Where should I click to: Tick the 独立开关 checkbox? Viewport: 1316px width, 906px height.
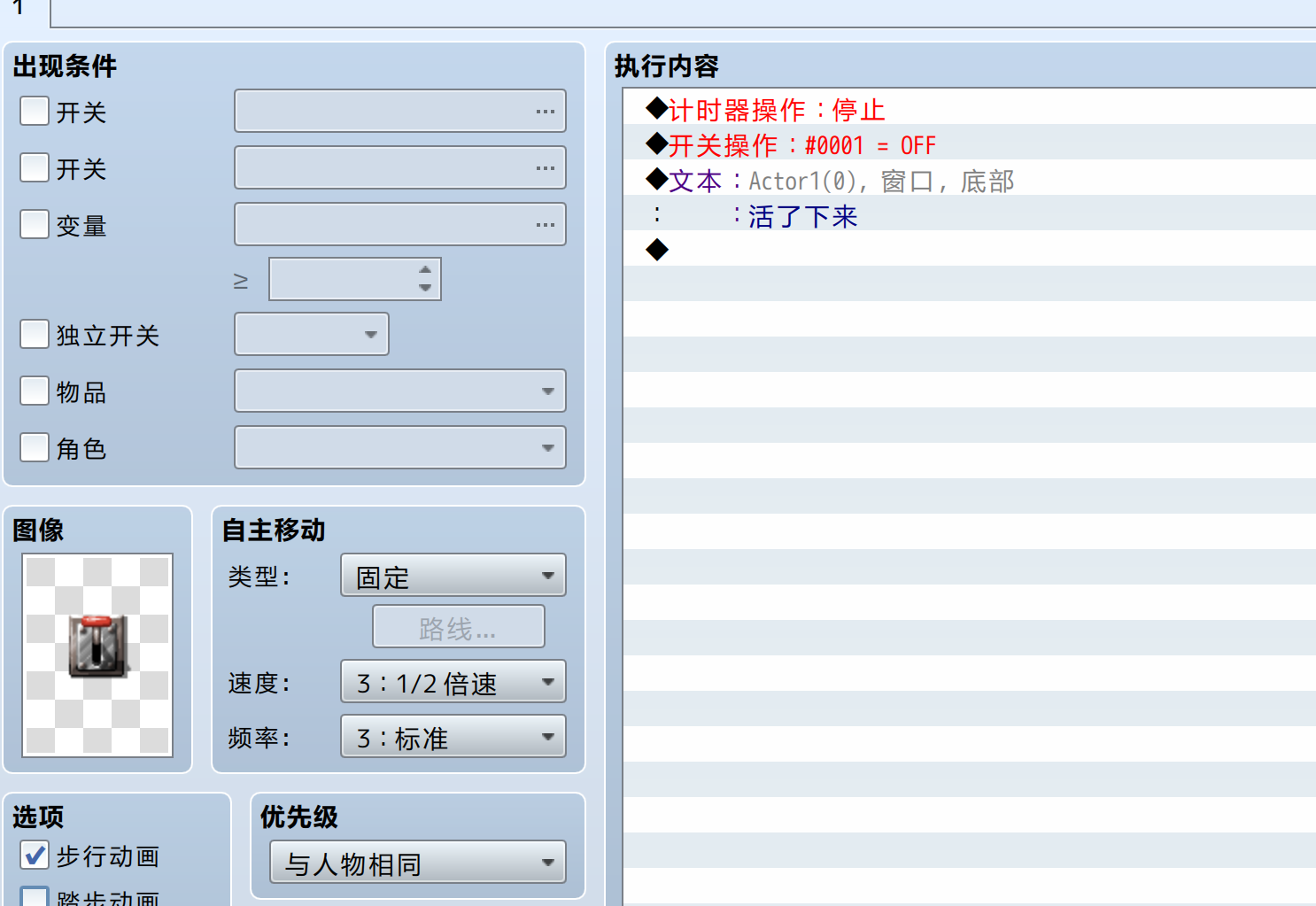click(35, 334)
